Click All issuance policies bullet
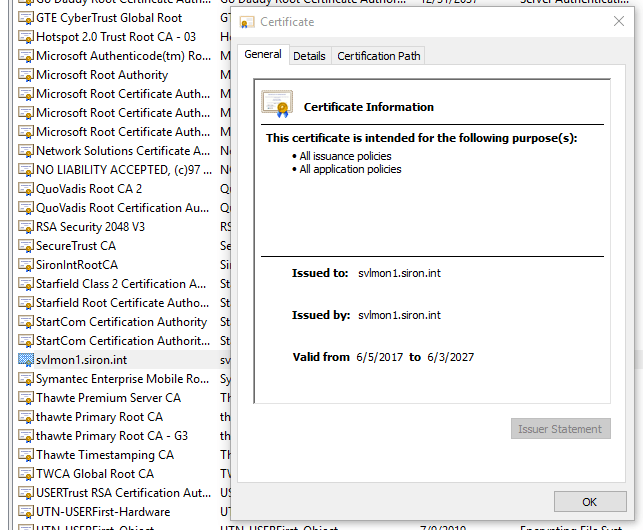Screen dimensions: 643x530 pos(342,156)
